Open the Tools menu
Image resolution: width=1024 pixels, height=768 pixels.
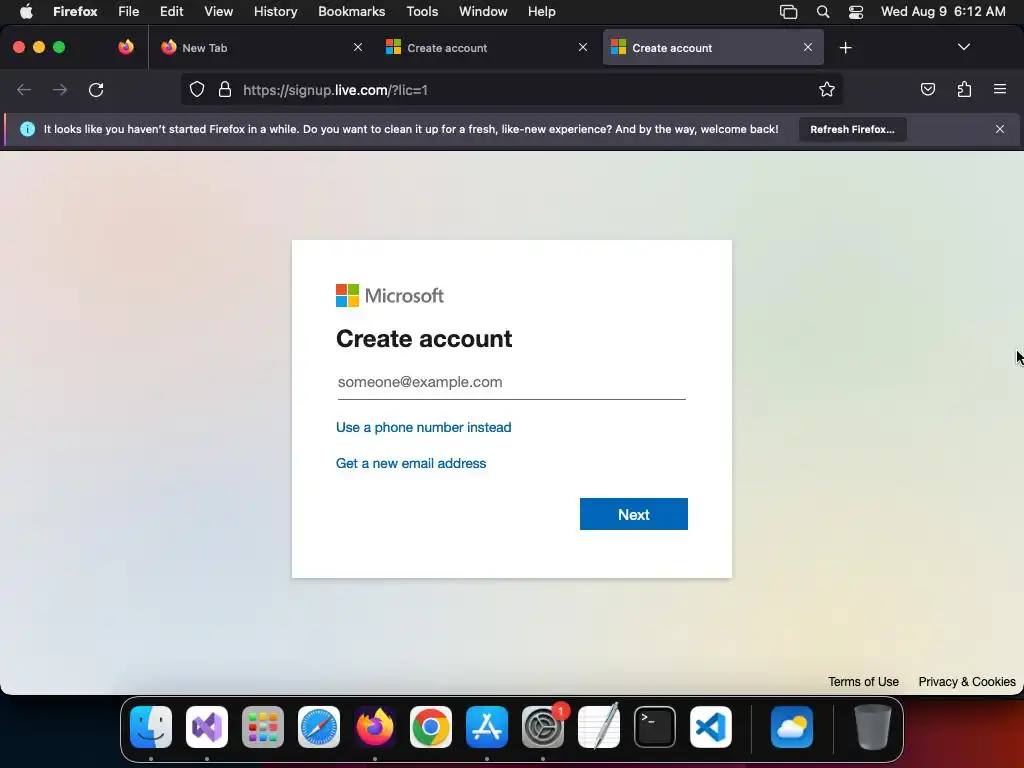pos(422,11)
